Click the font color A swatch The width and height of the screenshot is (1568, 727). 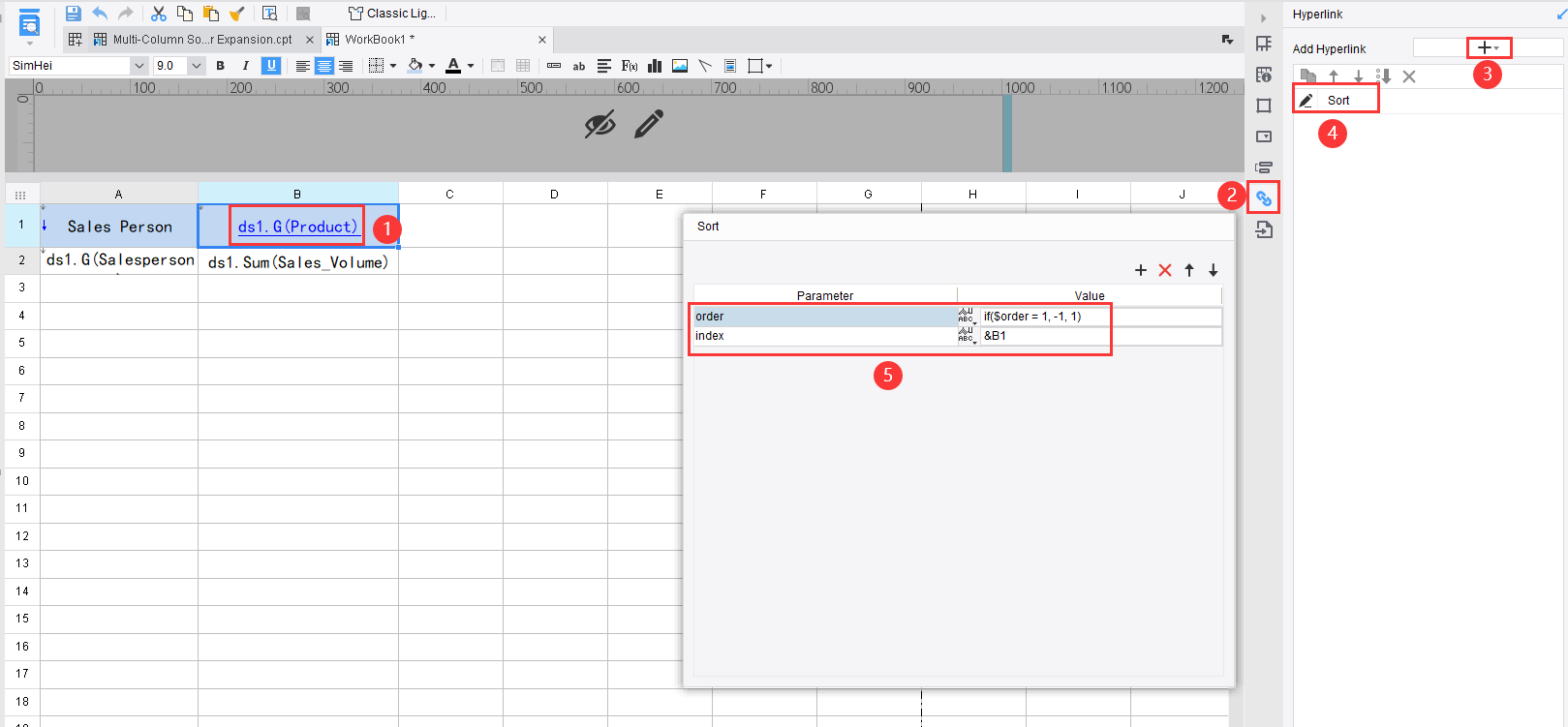click(453, 66)
